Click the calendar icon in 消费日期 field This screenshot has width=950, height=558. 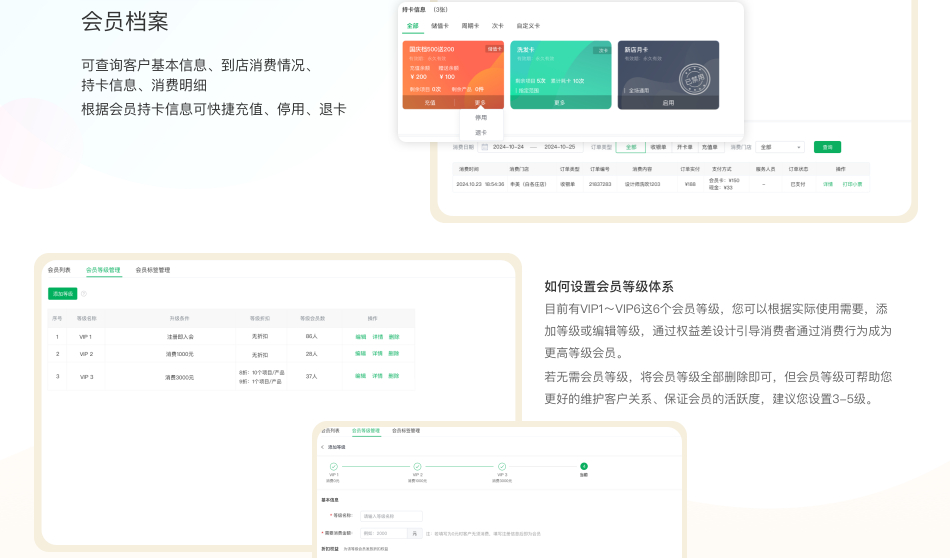[x=485, y=147]
